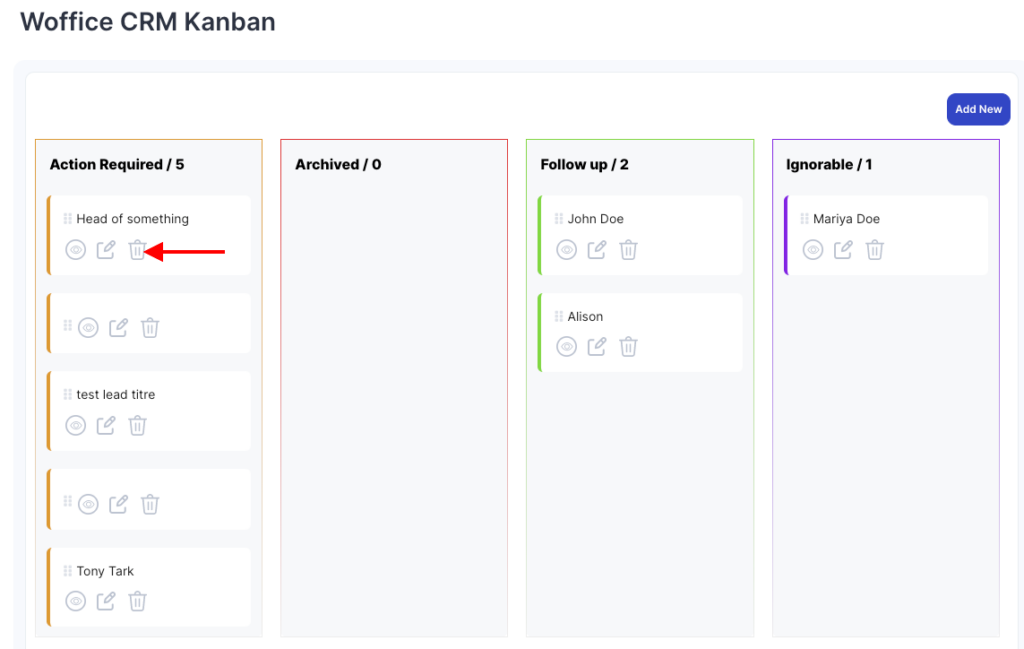The image size is (1024, 649).
Task: Click the Add New button
Action: point(978,109)
